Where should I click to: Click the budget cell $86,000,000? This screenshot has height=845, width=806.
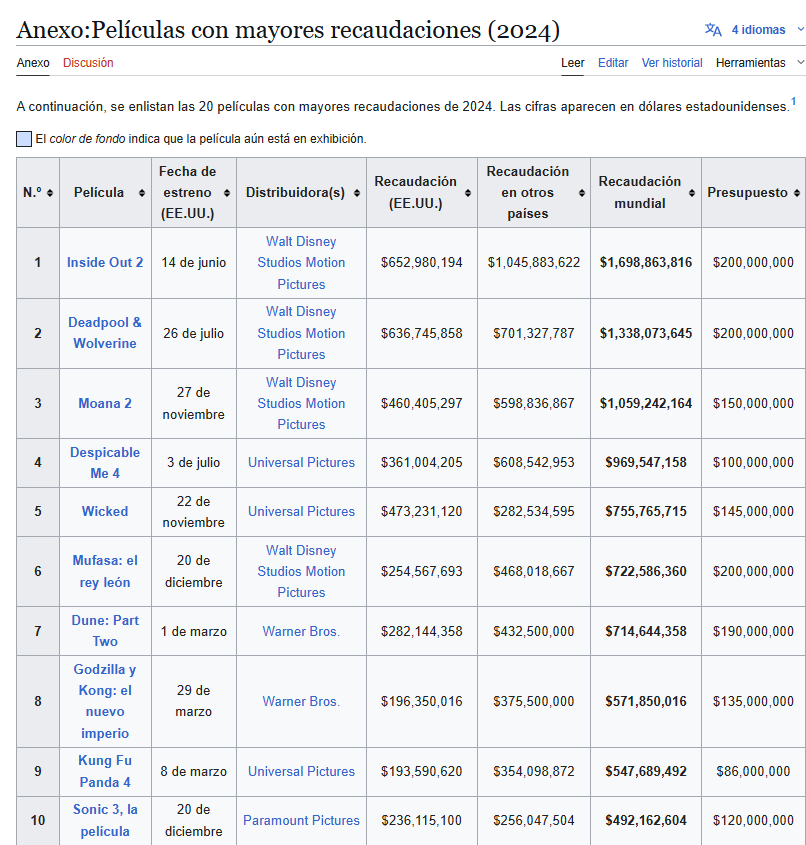[x=753, y=771]
